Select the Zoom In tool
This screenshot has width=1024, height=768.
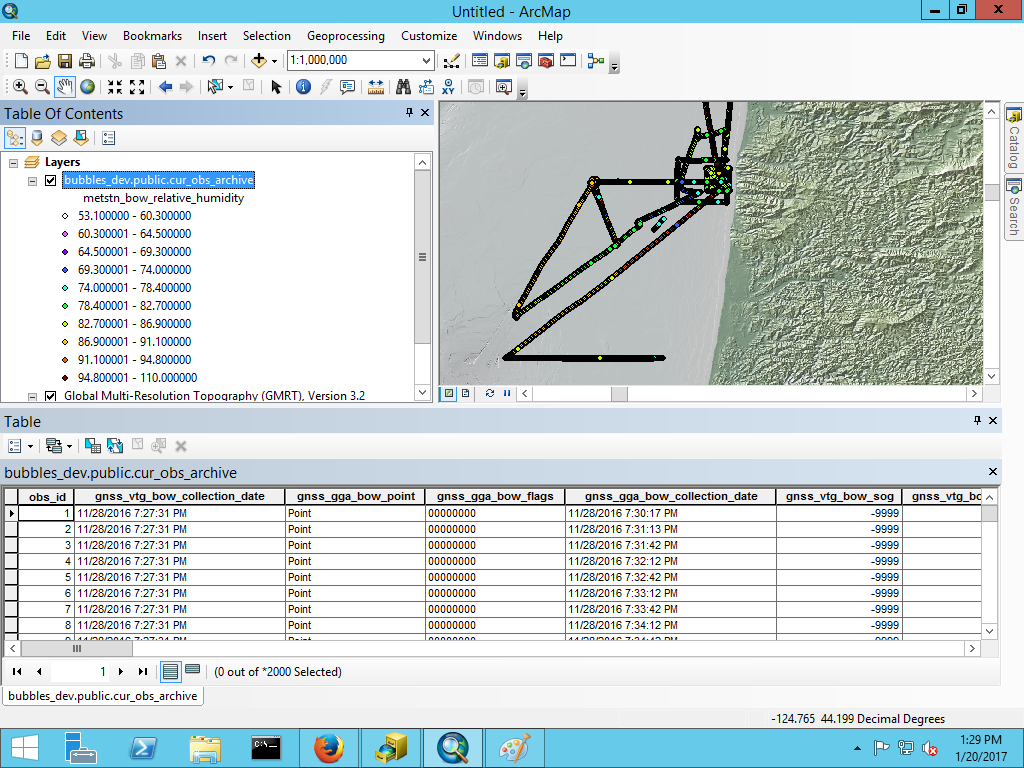point(20,87)
